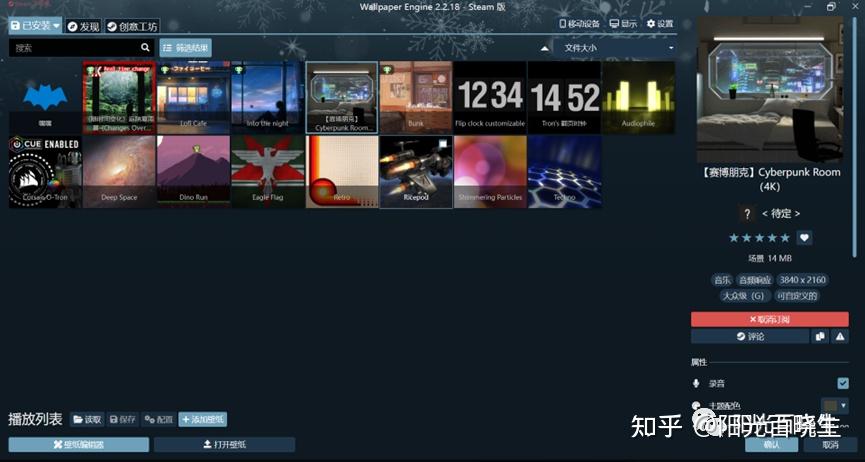Open the 已安装 installed tab
Image resolution: width=865 pixels, height=462 pixels.
[35, 25]
